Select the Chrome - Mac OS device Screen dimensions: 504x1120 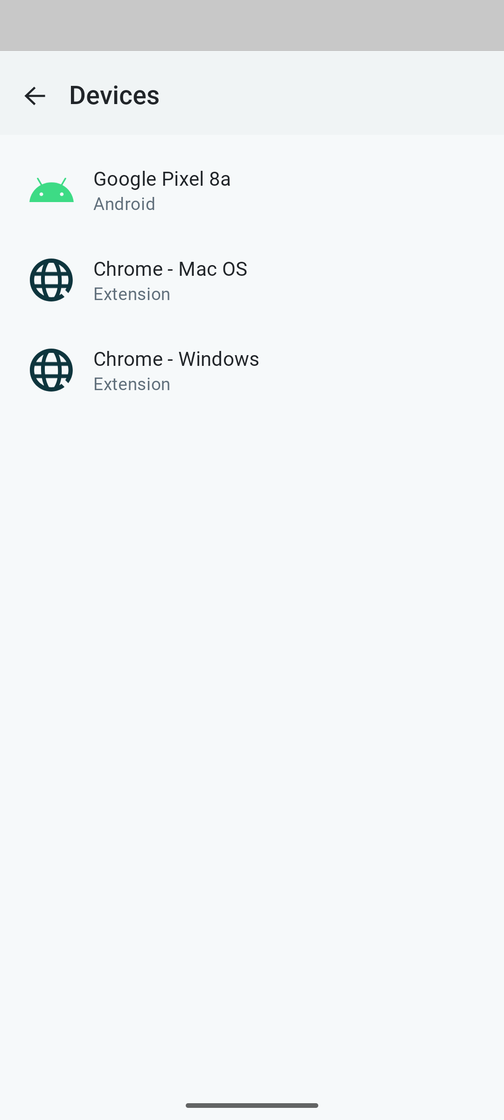252,281
